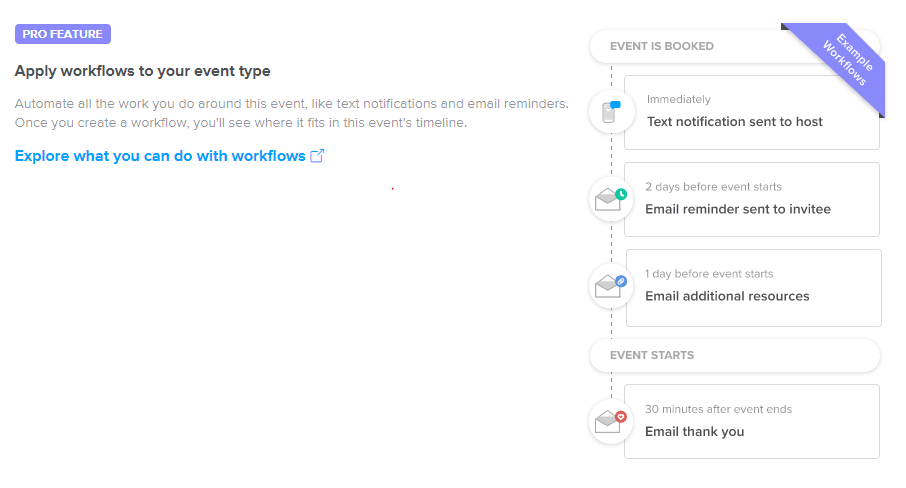The height and width of the screenshot is (488, 906).
Task: Click the blue paperclip badge on envelope
Action: pyautogui.click(x=621, y=281)
